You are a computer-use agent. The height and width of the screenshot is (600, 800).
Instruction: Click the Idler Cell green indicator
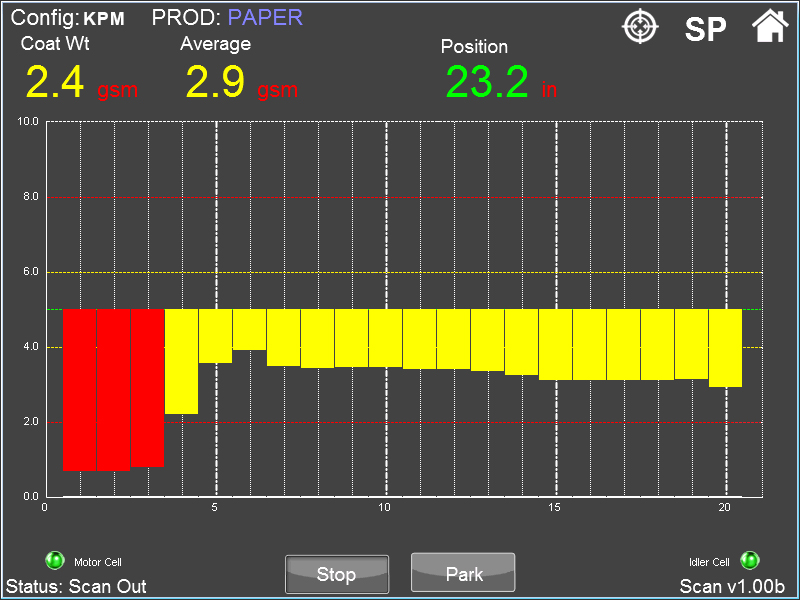coord(749,560)
